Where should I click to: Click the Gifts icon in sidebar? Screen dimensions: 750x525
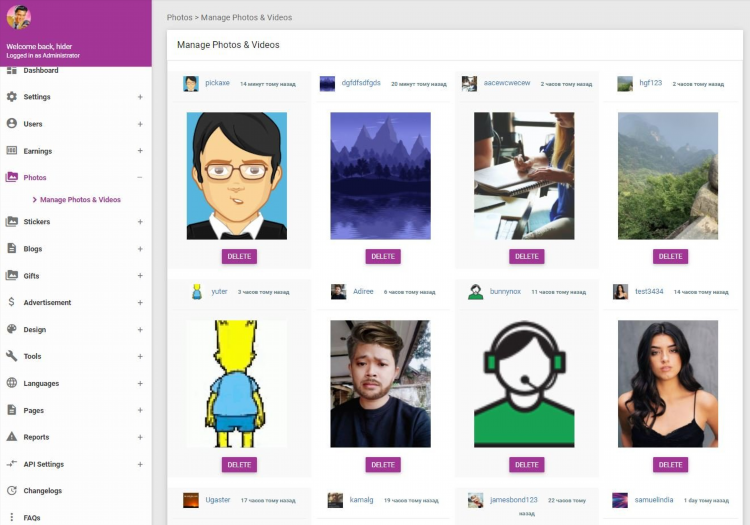pos(11,275)
